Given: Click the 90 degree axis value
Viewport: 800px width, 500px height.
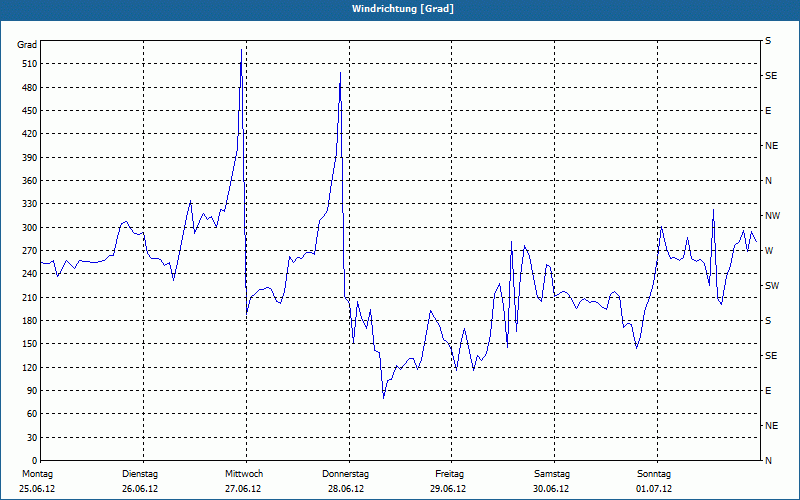Looking at the screenshot, I should tap(32, 391).
